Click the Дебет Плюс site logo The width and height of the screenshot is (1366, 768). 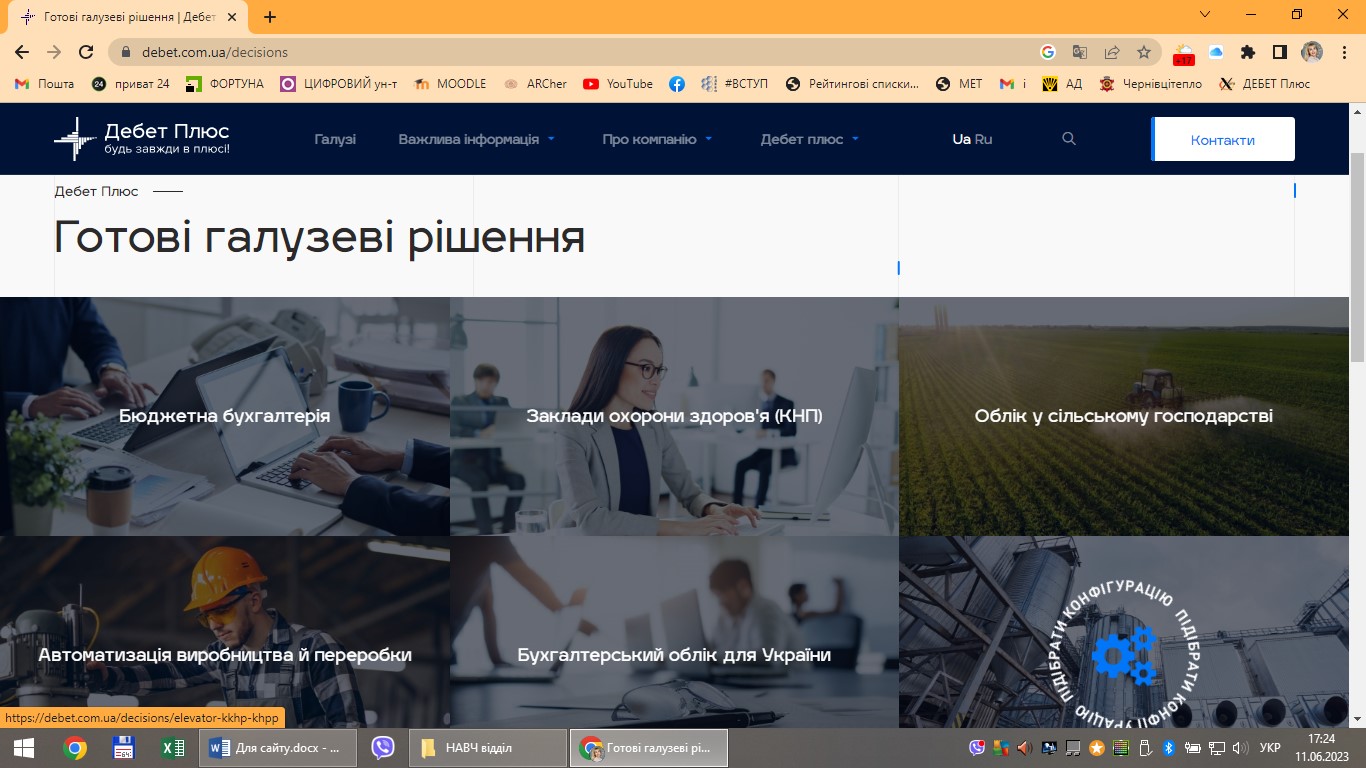pyautogui.click(x=142, y=139)
